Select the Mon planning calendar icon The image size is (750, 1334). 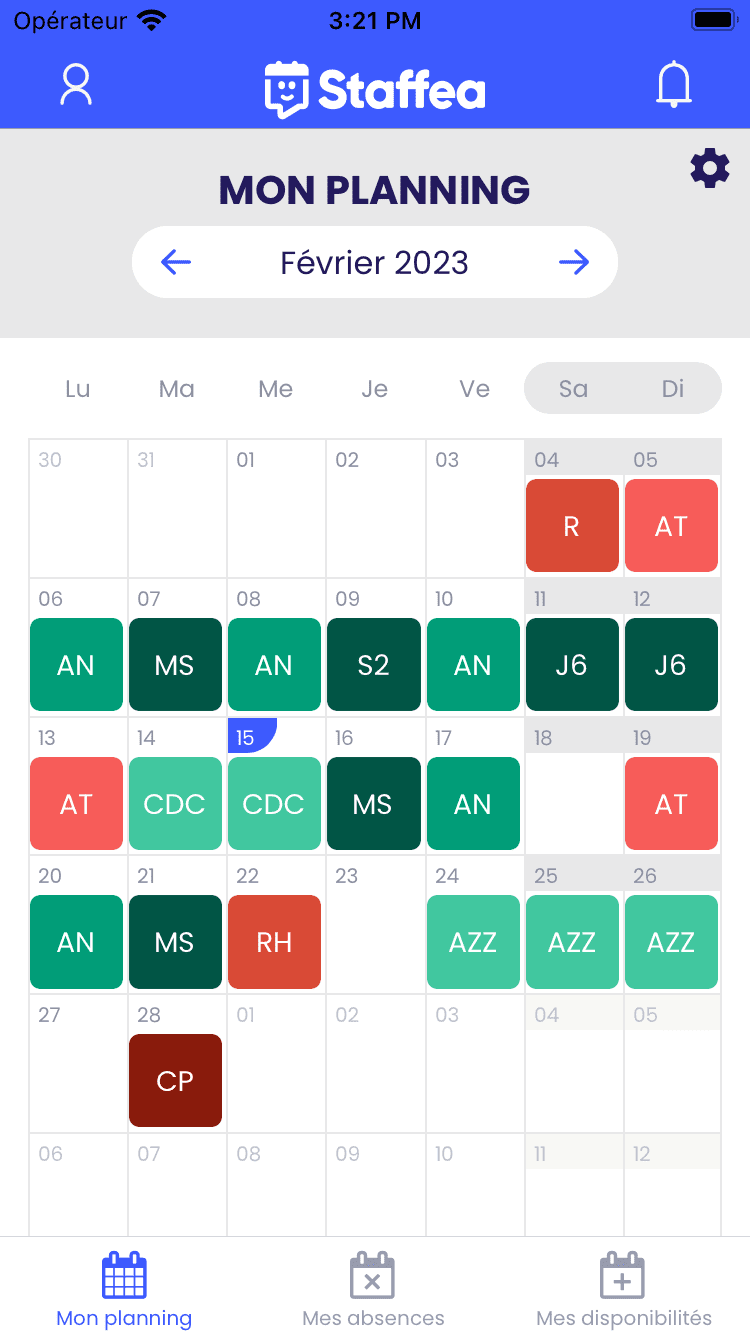(123, 1275)
